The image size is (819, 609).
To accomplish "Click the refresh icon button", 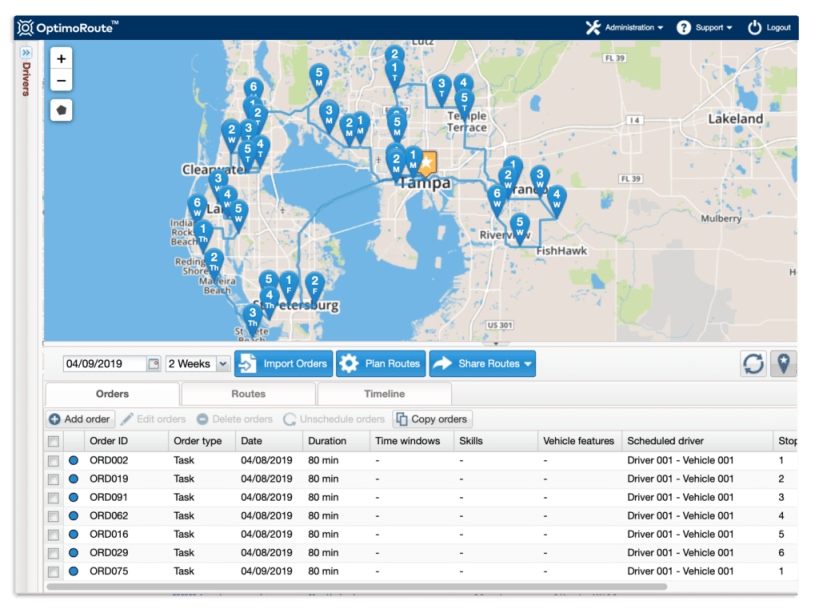I will point(753,364).
